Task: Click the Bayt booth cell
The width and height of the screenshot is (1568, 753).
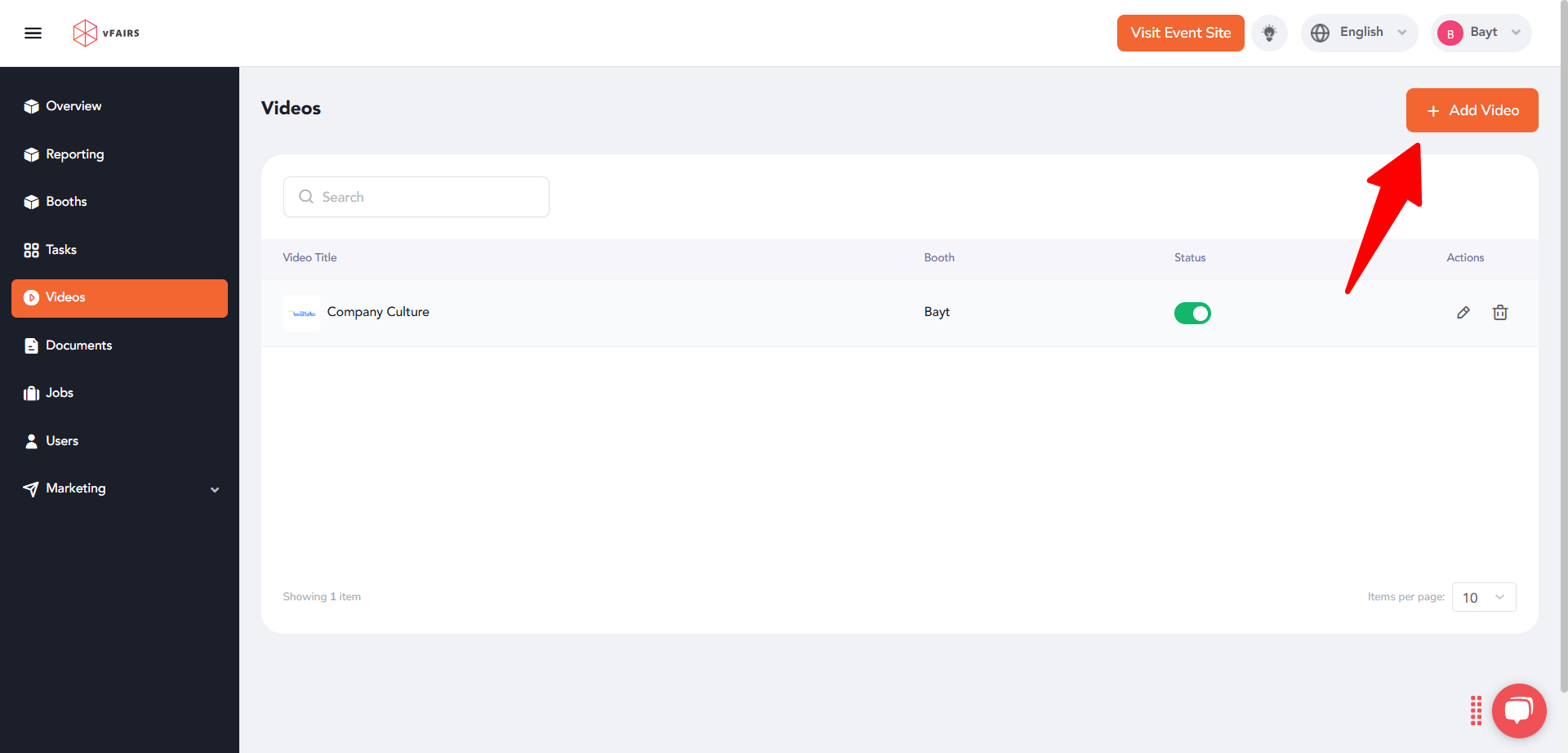Action: click(937, 312)
